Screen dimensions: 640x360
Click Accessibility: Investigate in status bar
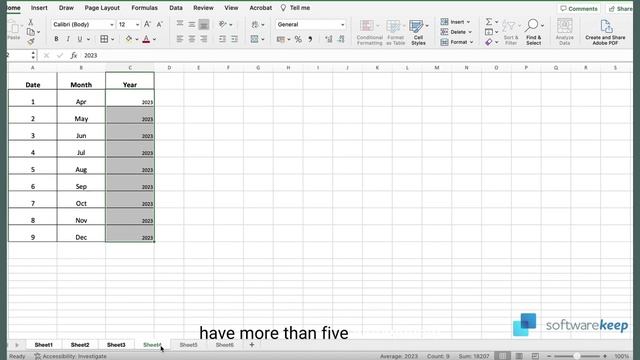click(71, 356)
